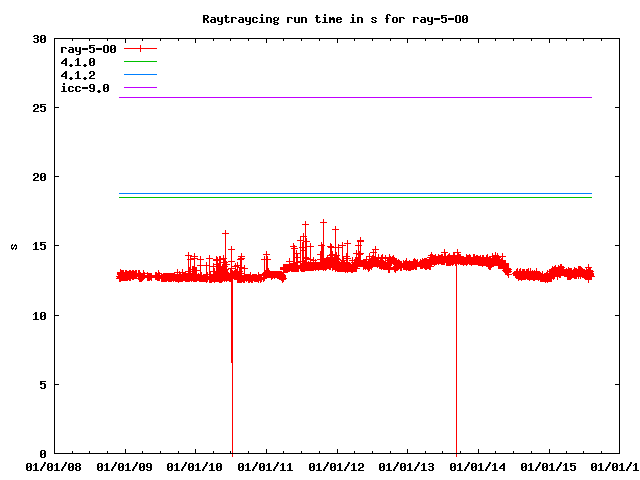640x480 pixels.
Task: Click the blue 4.1.2 legend line sample
Action: (141, 76)
